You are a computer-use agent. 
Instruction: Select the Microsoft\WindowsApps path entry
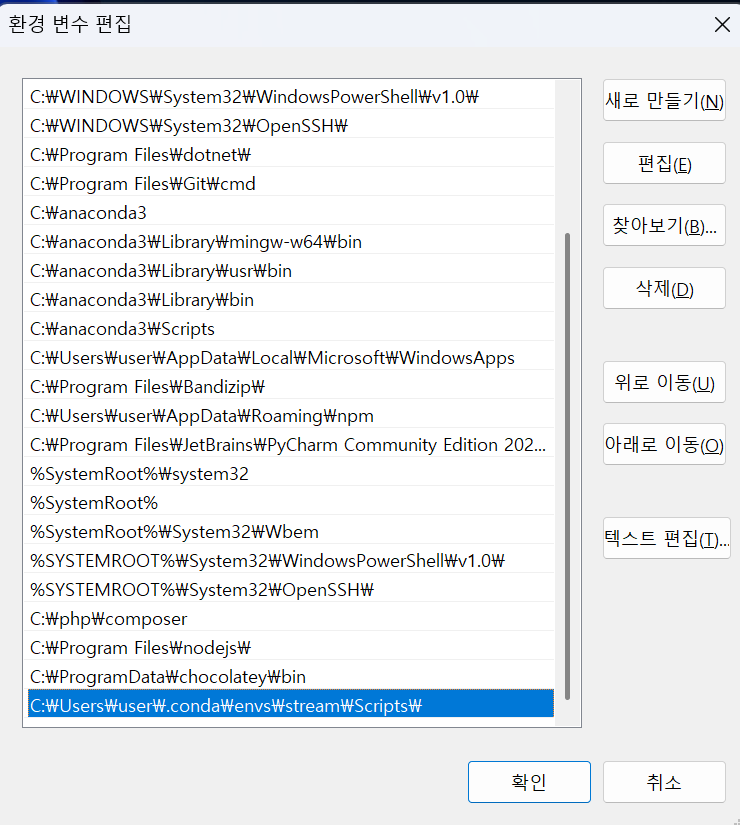coord(291,358)
